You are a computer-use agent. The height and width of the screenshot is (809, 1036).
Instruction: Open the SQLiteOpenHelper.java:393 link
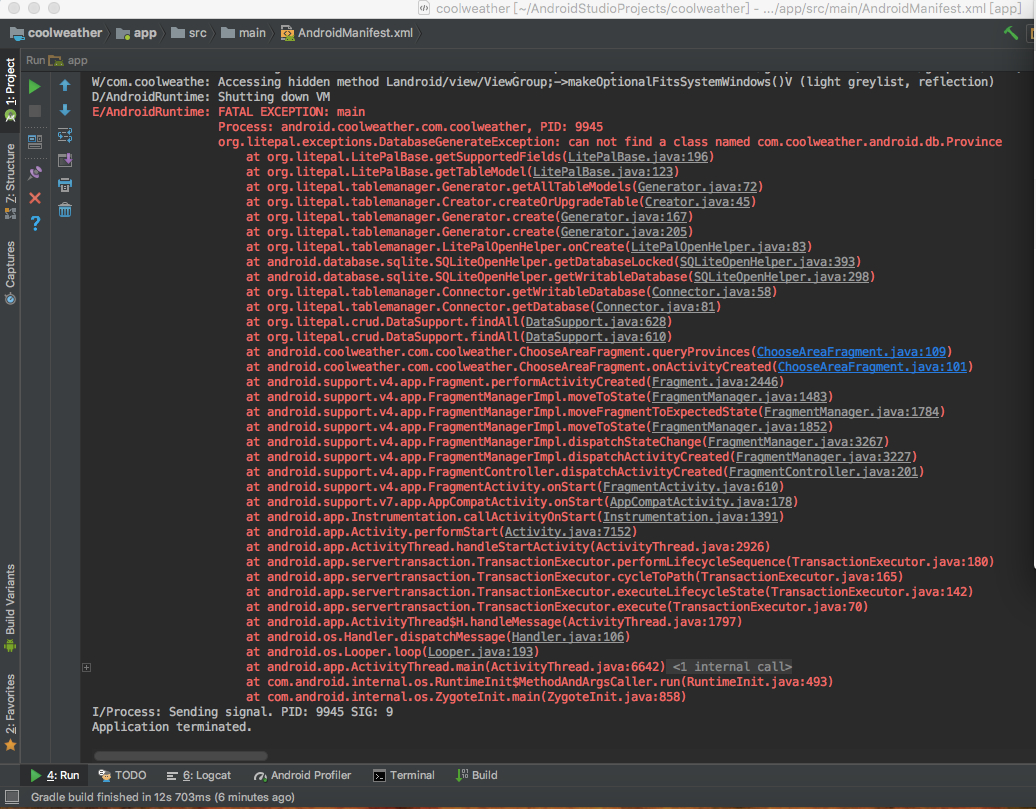[767, 262]
